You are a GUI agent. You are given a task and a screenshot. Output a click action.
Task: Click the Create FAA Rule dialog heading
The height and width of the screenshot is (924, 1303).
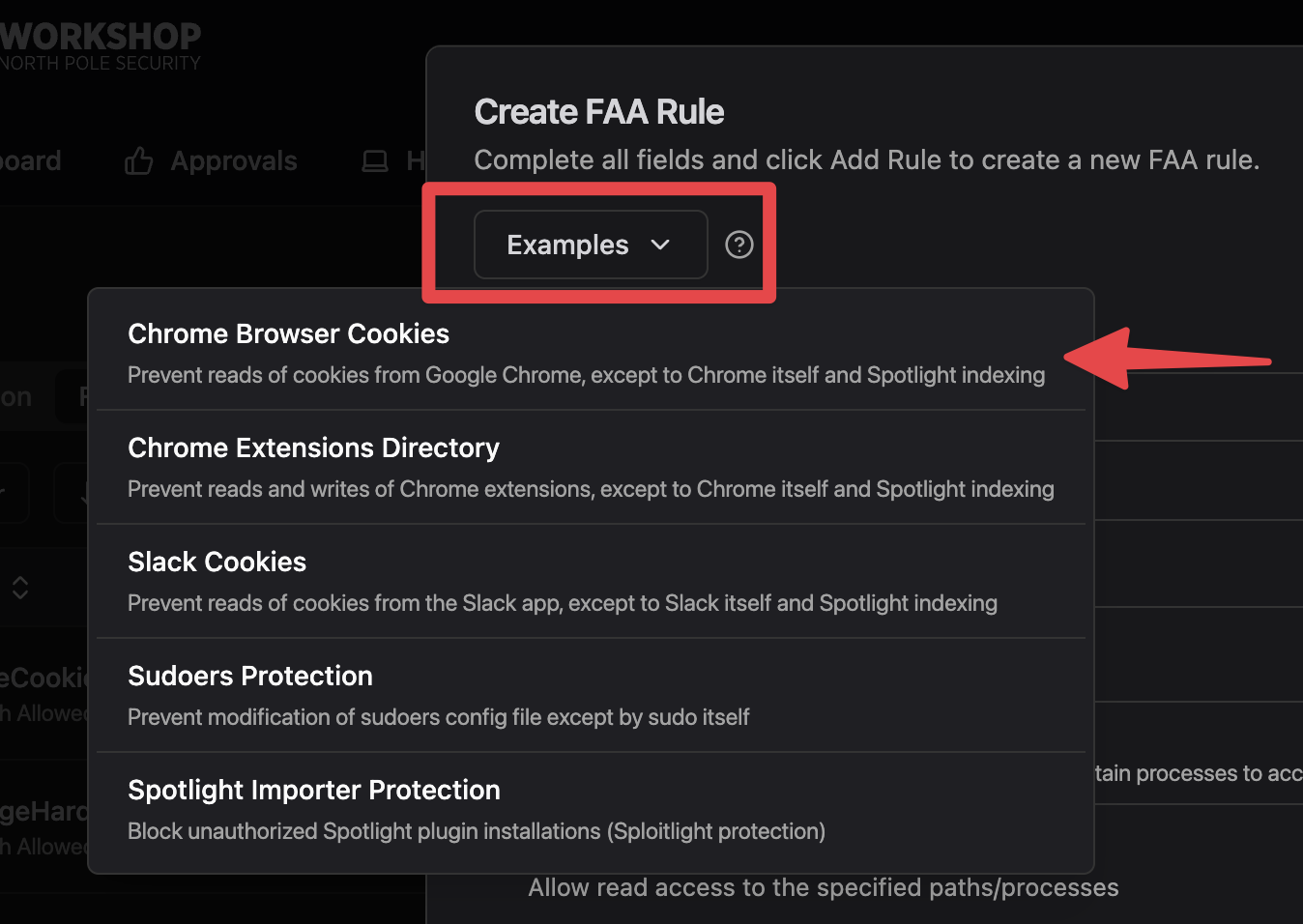click(x=598, y=112)
